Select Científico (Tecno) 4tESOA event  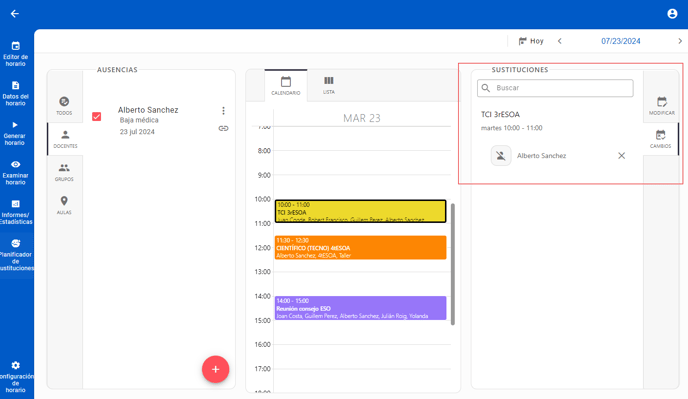[360, 248]
